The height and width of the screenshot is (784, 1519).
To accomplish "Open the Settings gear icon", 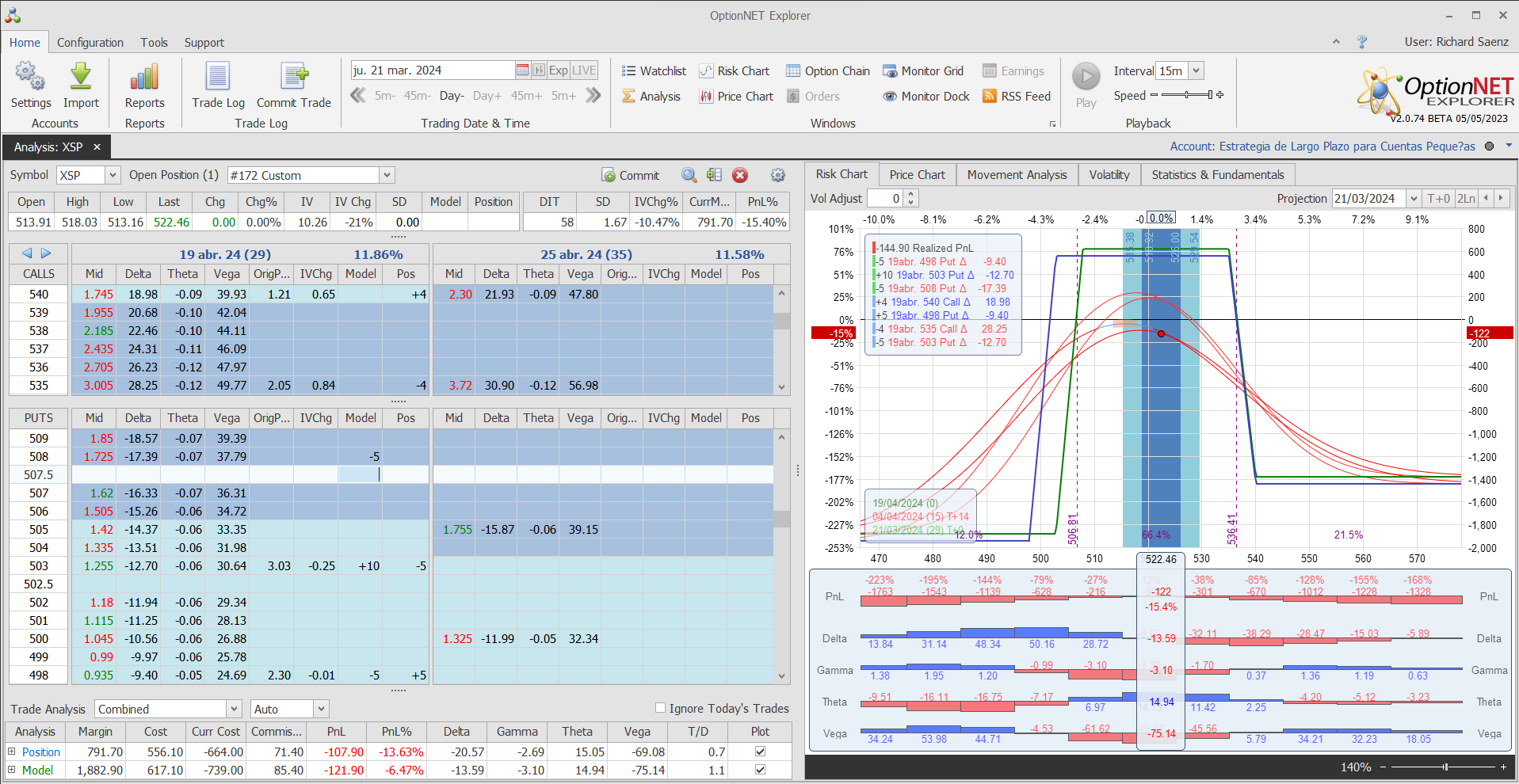I will tap(30, 78).
